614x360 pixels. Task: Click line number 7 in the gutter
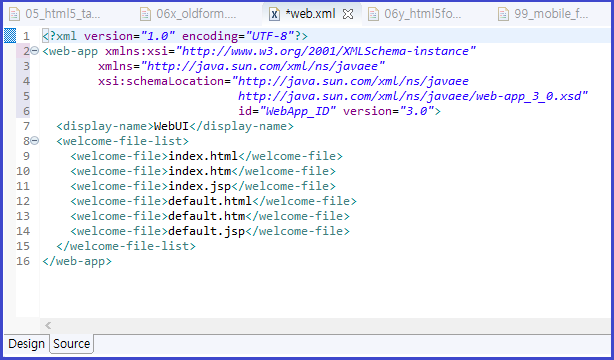click(26, 126)
